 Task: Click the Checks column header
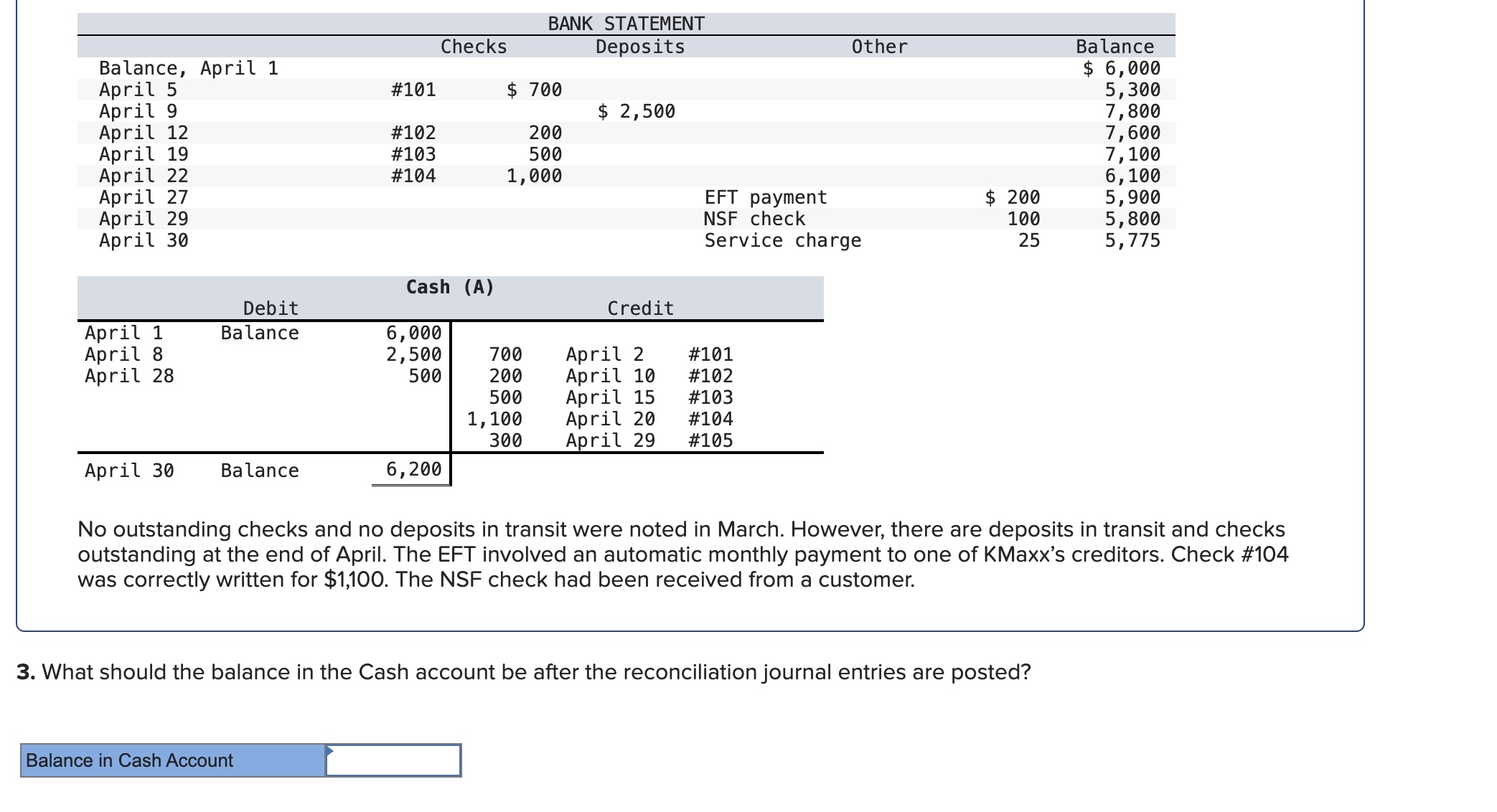click(474, 47)
